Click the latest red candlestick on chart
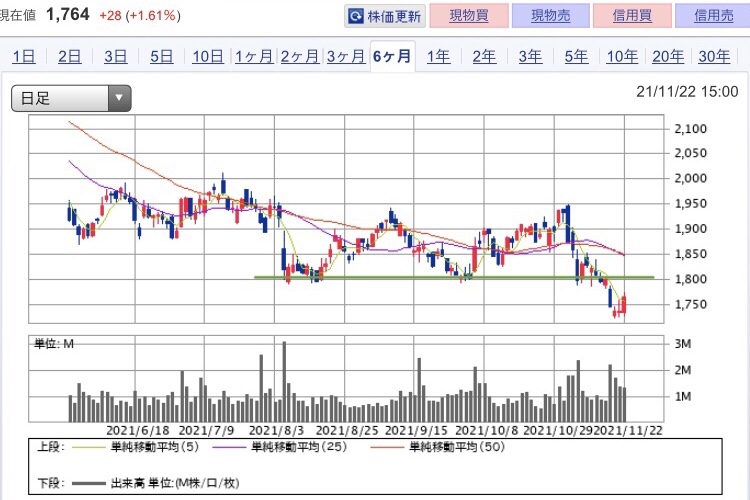The image size is (750, 500). pos(624,305)
